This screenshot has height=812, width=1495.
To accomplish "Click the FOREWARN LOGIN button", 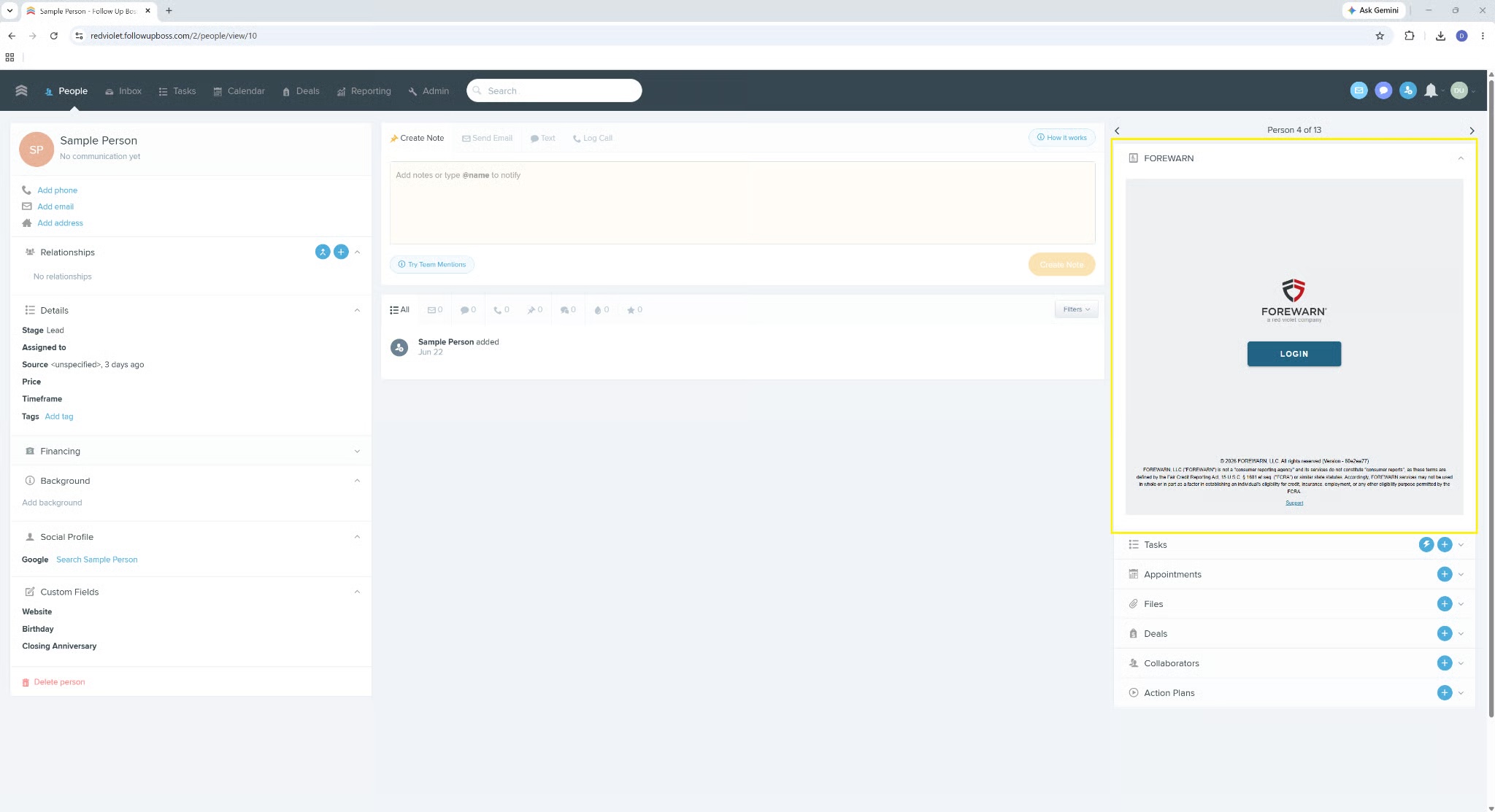I will 1294,354.
